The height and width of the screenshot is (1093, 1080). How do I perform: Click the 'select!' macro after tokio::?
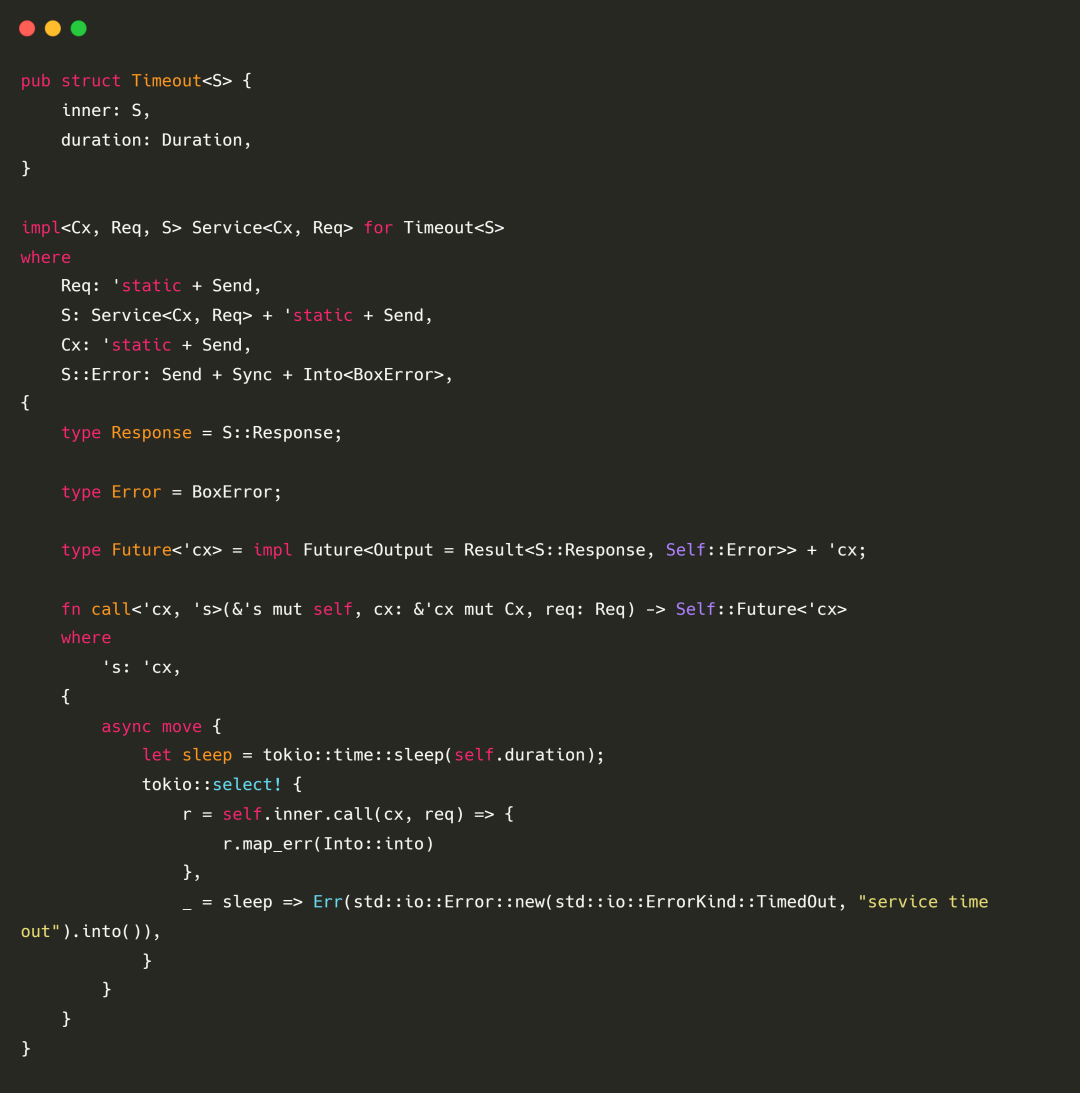[x=247, y=785]
